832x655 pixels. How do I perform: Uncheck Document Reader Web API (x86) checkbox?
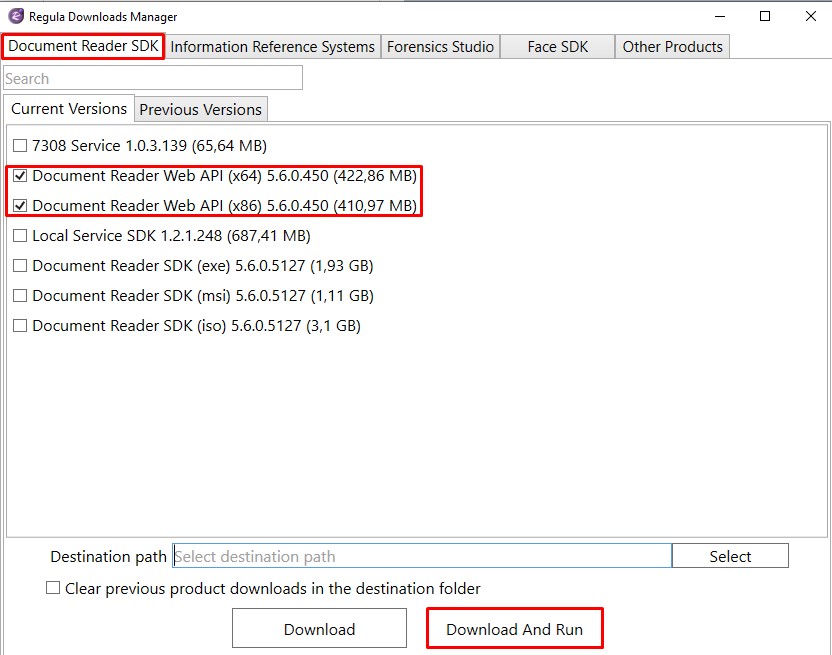tap(20, 205)
